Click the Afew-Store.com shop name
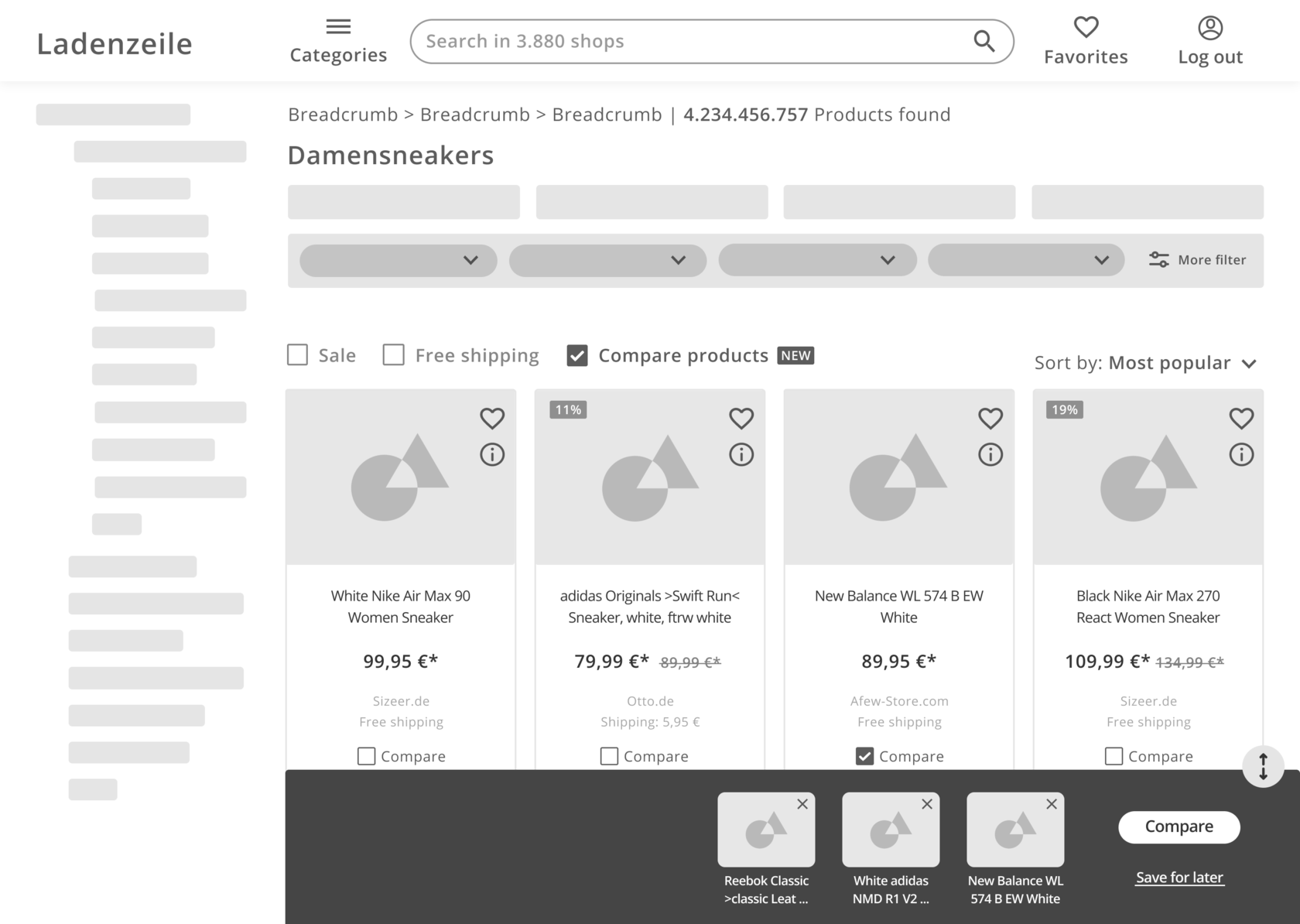 (x=899, y=701)
